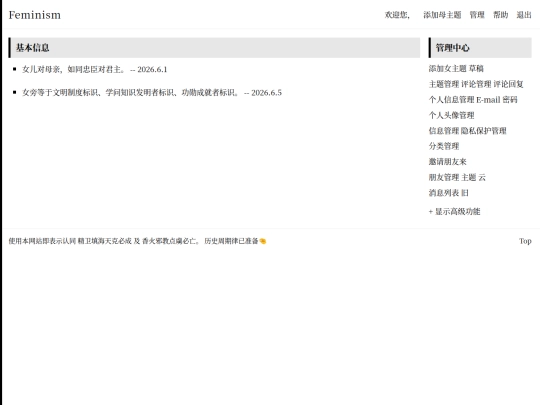Click 添加女主题 in the management center
This screenshot has width=540, height=405.
point(448,69)
